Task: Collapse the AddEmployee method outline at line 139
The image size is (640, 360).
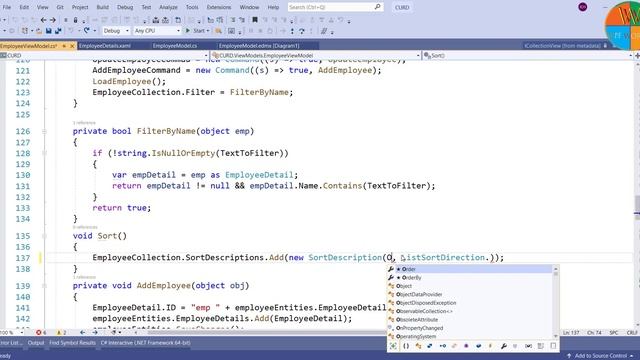Action: coord(44,286)
